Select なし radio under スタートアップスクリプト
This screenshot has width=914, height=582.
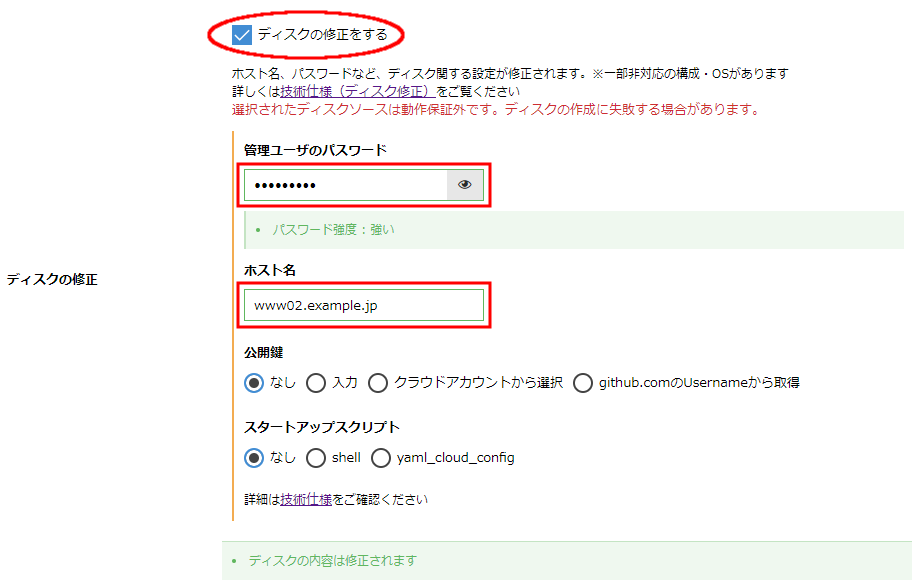pyautogui.click(x=255, y=458)
